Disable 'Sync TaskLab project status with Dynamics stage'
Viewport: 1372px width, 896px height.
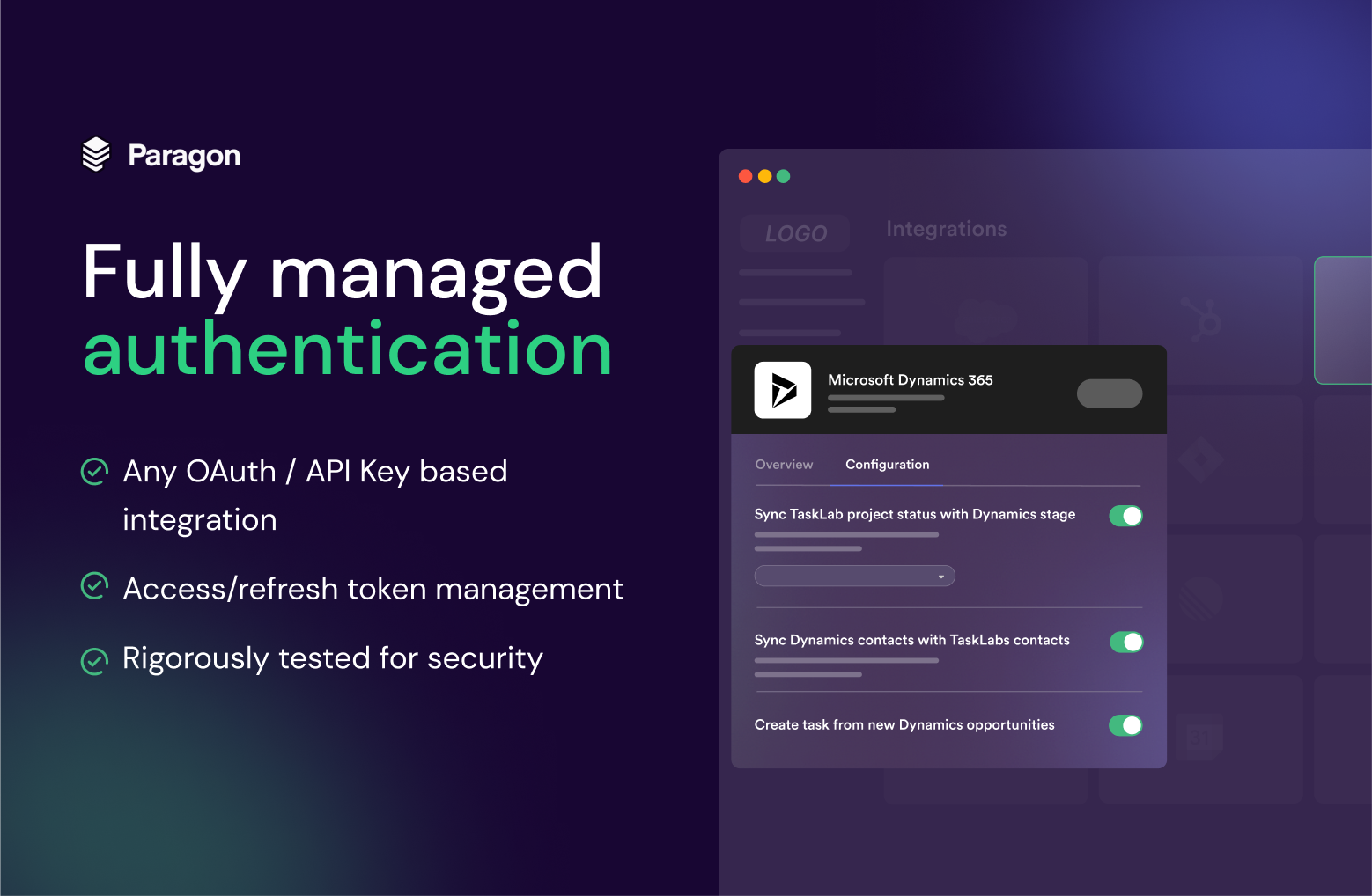point(1125,516)
